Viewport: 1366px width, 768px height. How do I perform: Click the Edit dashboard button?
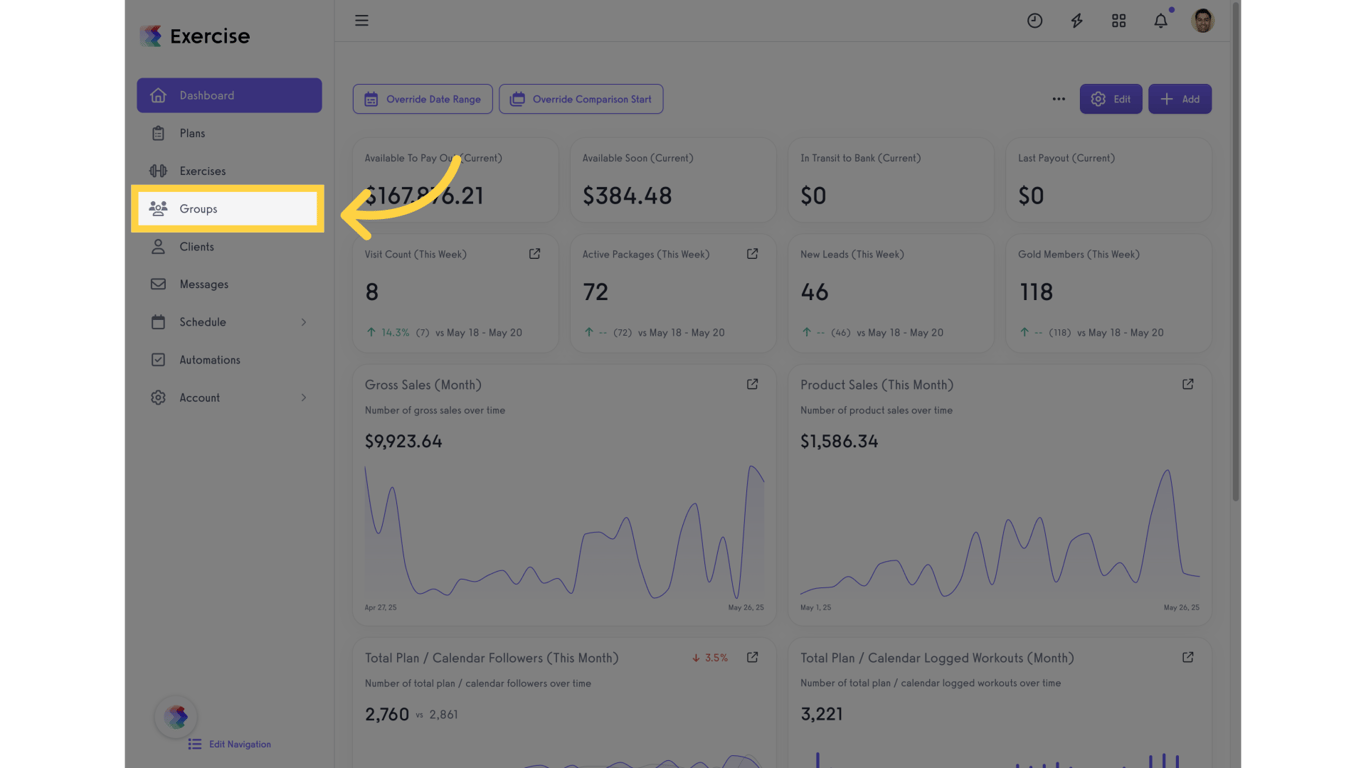pyautogui.click(x=1111, y=99)
